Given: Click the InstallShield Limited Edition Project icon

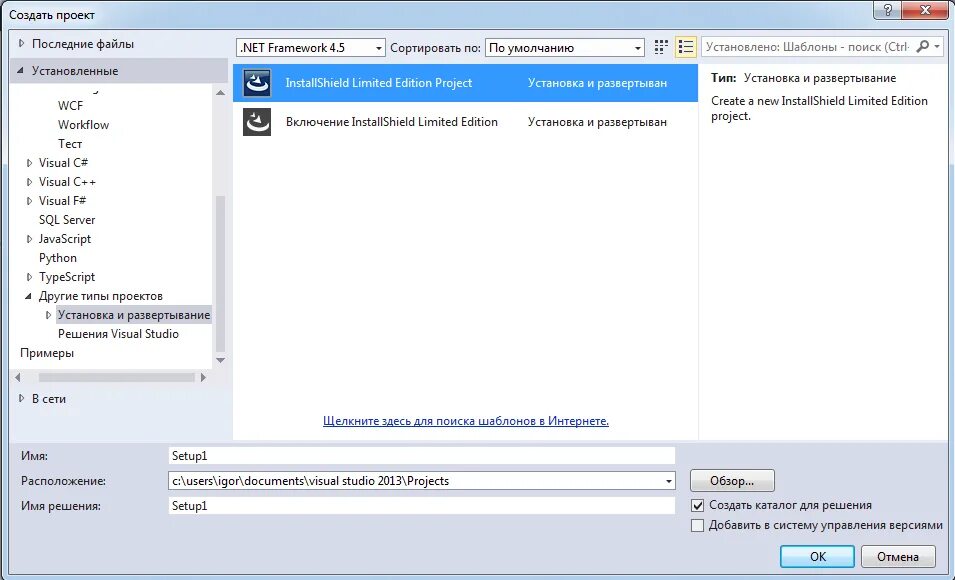Looking at the screenshot, I should (256, 83).
